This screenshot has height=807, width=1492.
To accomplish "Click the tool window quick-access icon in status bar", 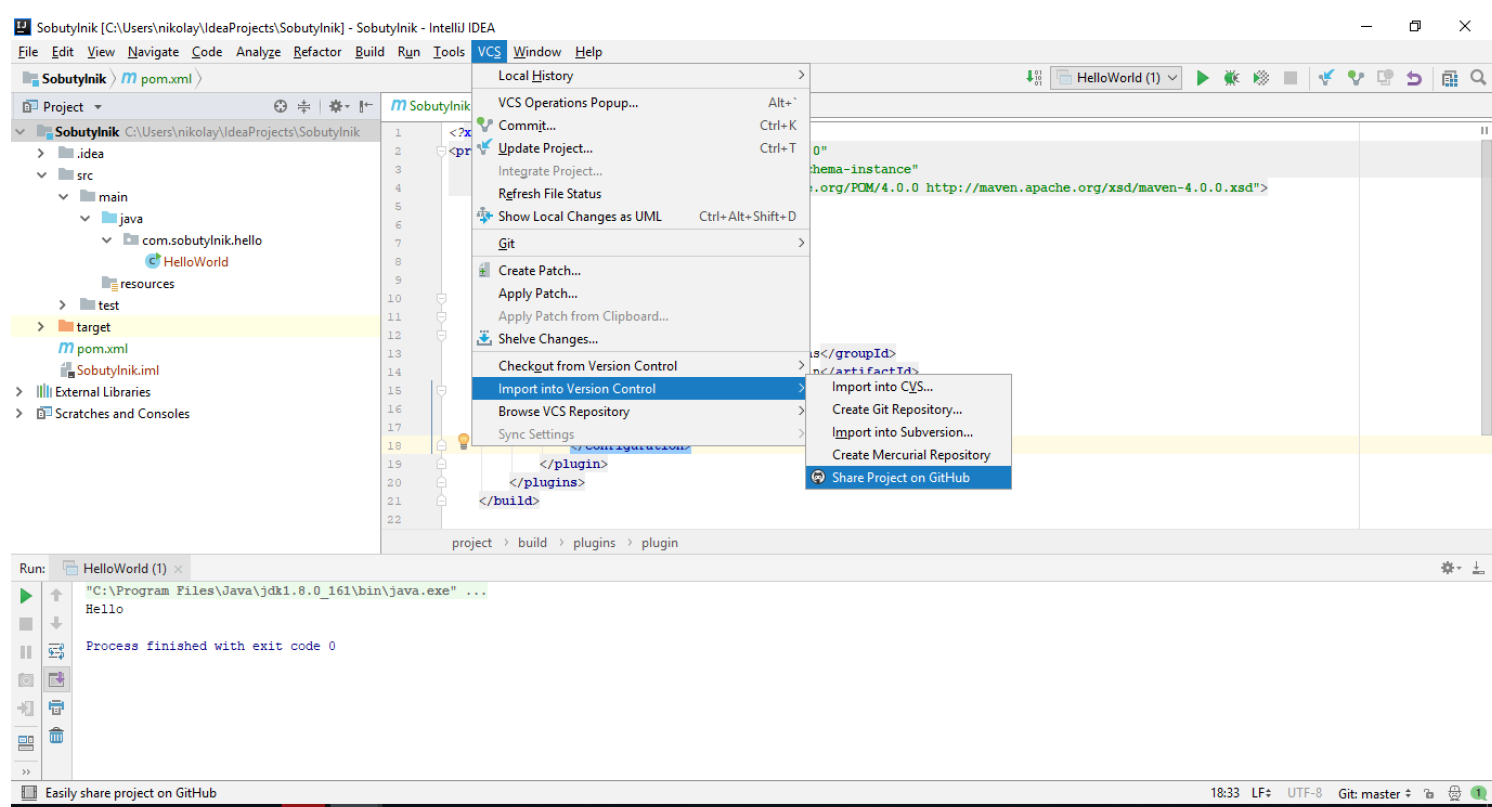I will tap(29, 793).
